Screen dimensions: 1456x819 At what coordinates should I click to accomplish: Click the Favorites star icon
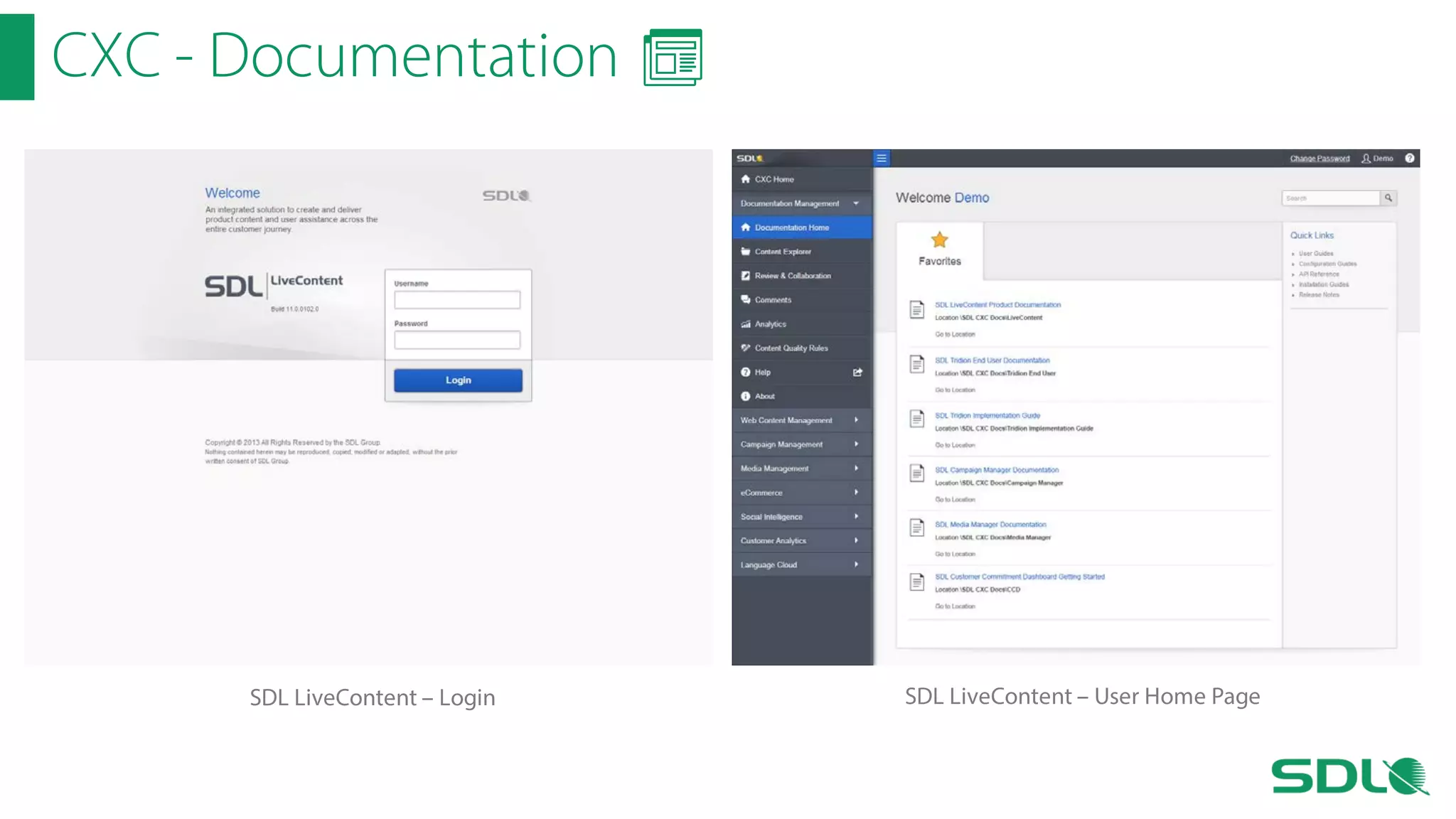pos(940,240)
